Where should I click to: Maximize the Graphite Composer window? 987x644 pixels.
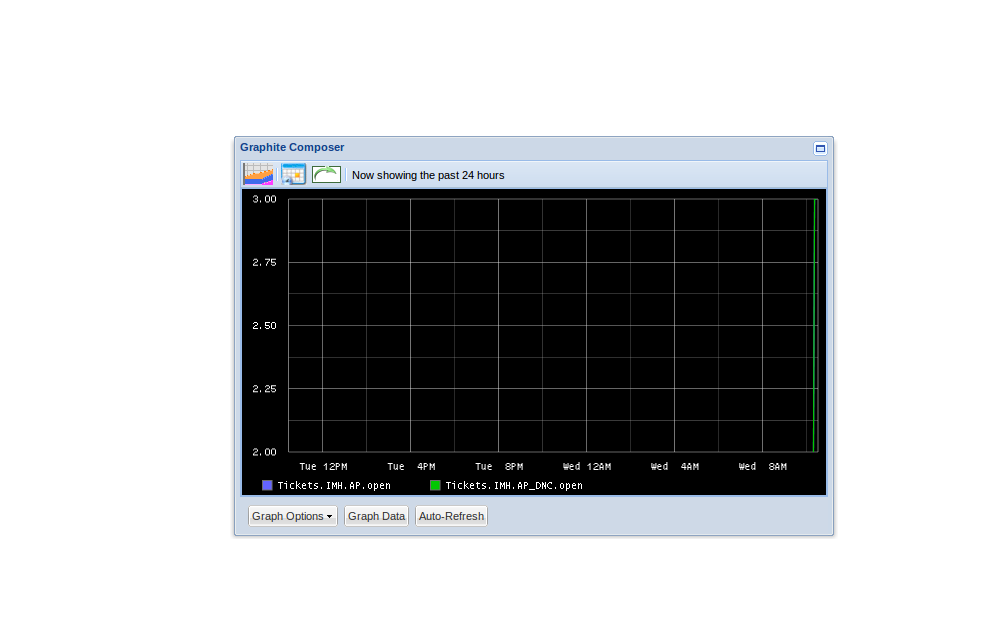click(x=820, y=148)
